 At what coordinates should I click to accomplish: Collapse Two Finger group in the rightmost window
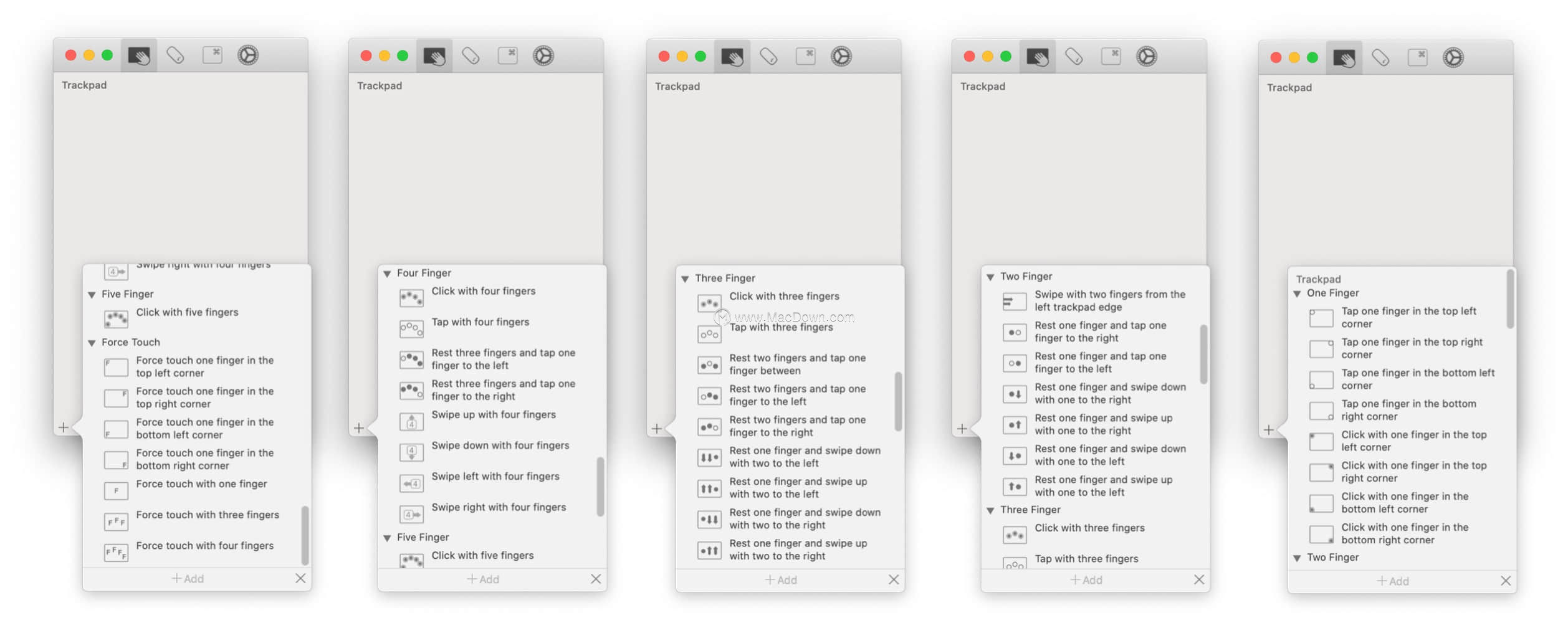(x=1297, y=558)
